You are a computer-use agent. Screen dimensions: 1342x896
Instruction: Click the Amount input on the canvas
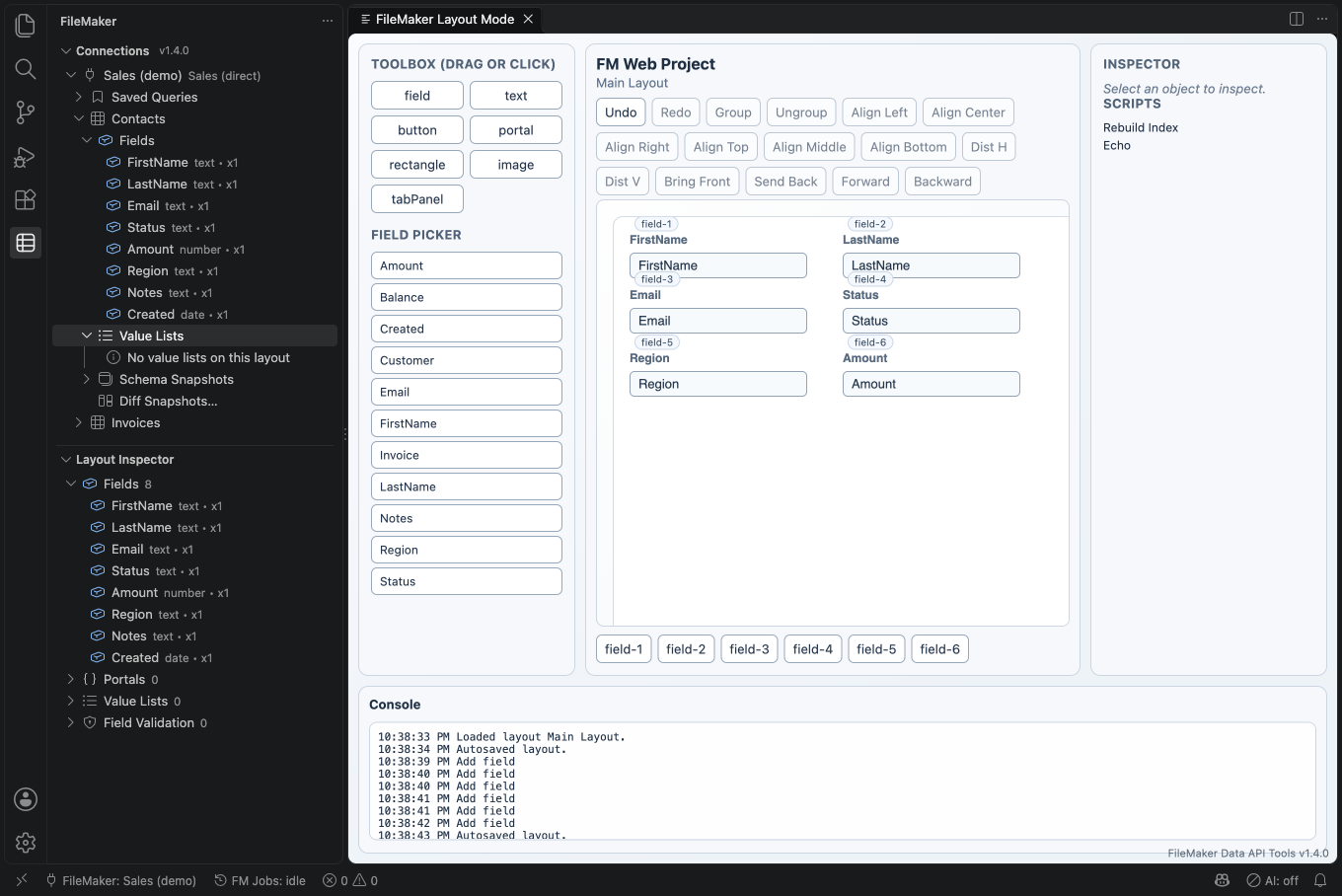coord(932,384)
